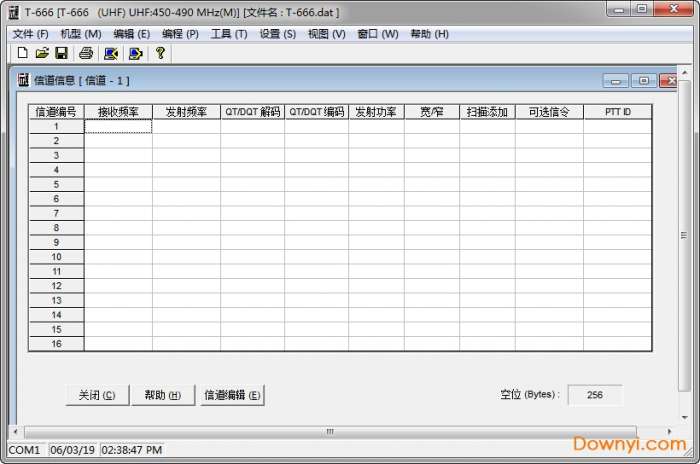The image size is (700, 464).
Task: Select the channel 1 接收频率 cell
Action: tap(118, 126)
